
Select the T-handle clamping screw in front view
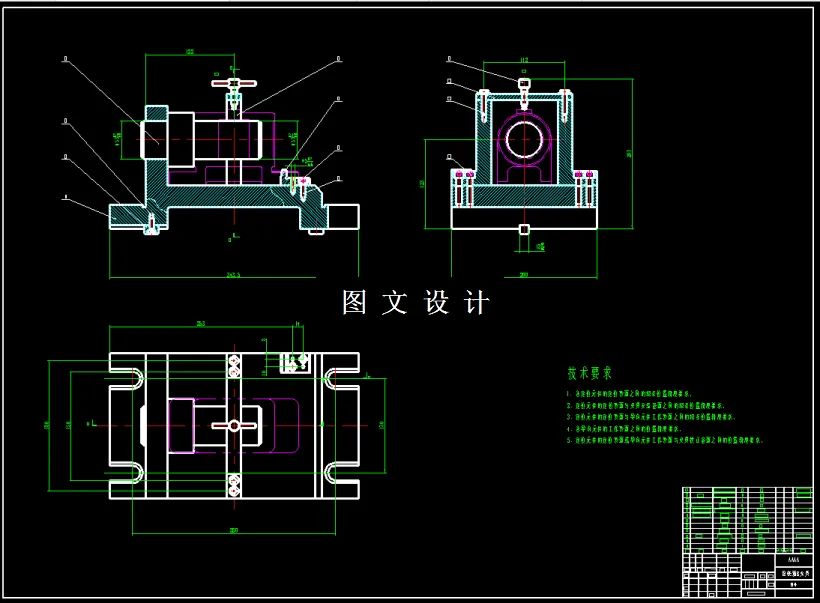tap(234, 94)
